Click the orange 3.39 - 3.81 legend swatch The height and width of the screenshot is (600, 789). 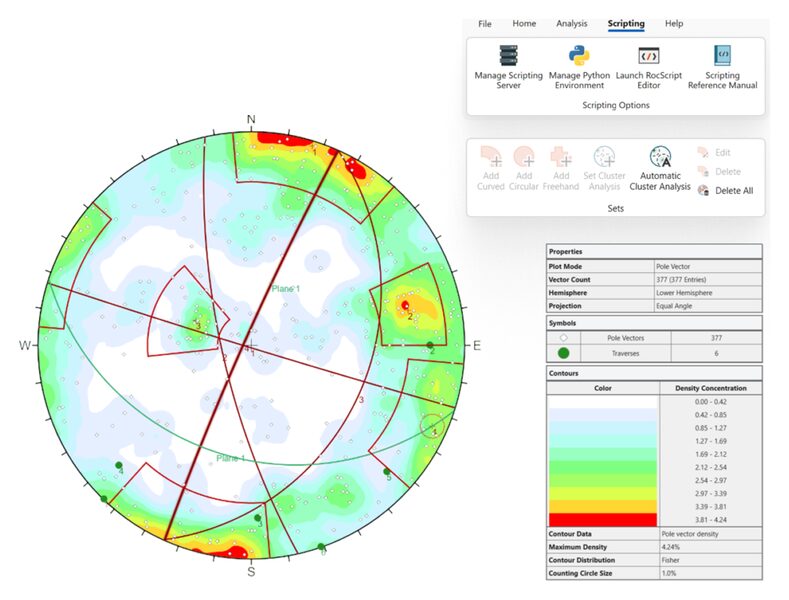click(602, 506)
